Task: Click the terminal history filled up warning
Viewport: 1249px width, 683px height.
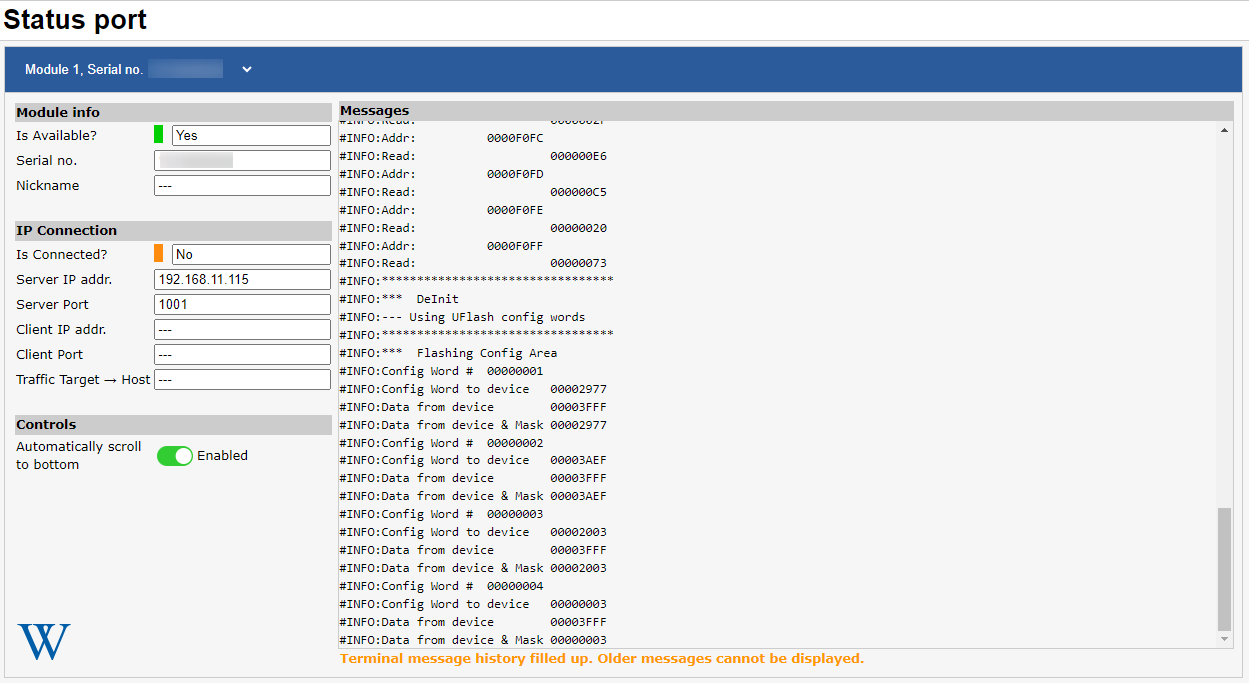Action: [x=601, y=659]
